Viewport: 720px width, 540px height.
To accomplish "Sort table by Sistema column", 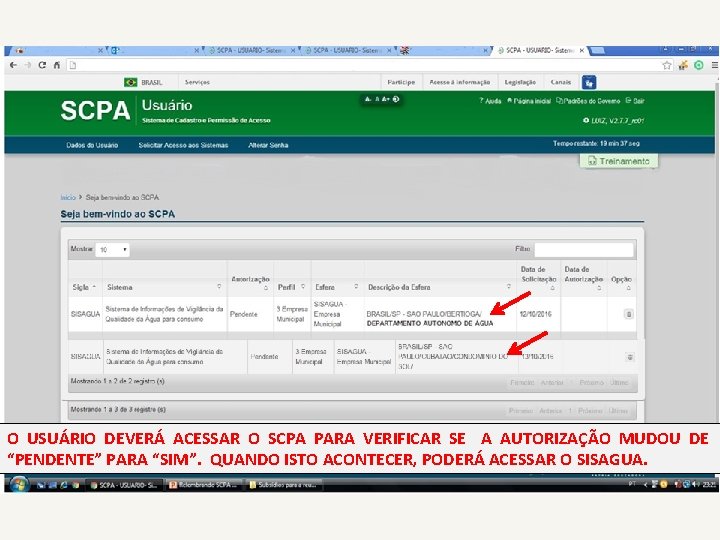I will coord(164,287).
